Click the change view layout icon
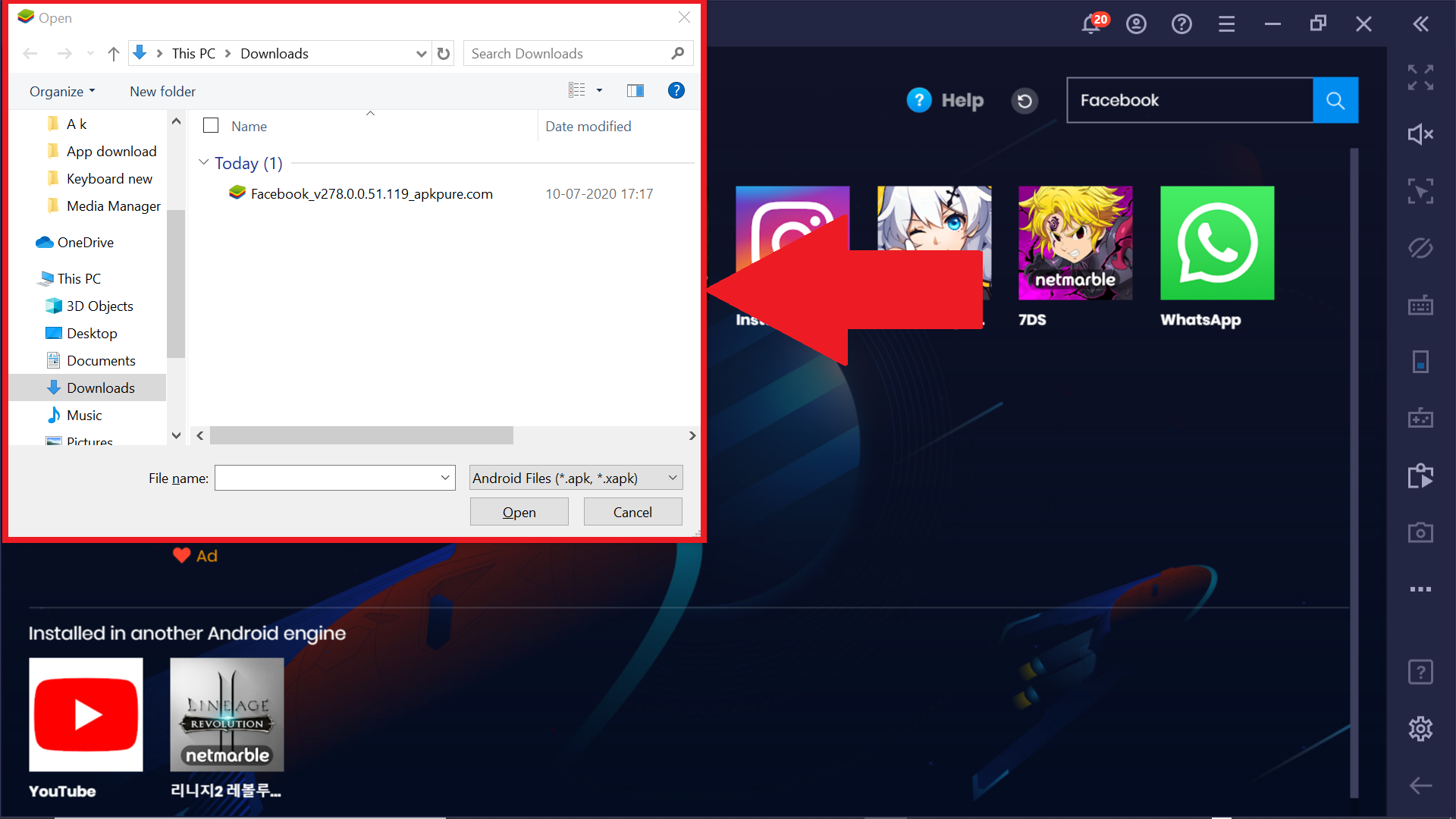This screenshot has width=1456, height=819. point(577,90)
